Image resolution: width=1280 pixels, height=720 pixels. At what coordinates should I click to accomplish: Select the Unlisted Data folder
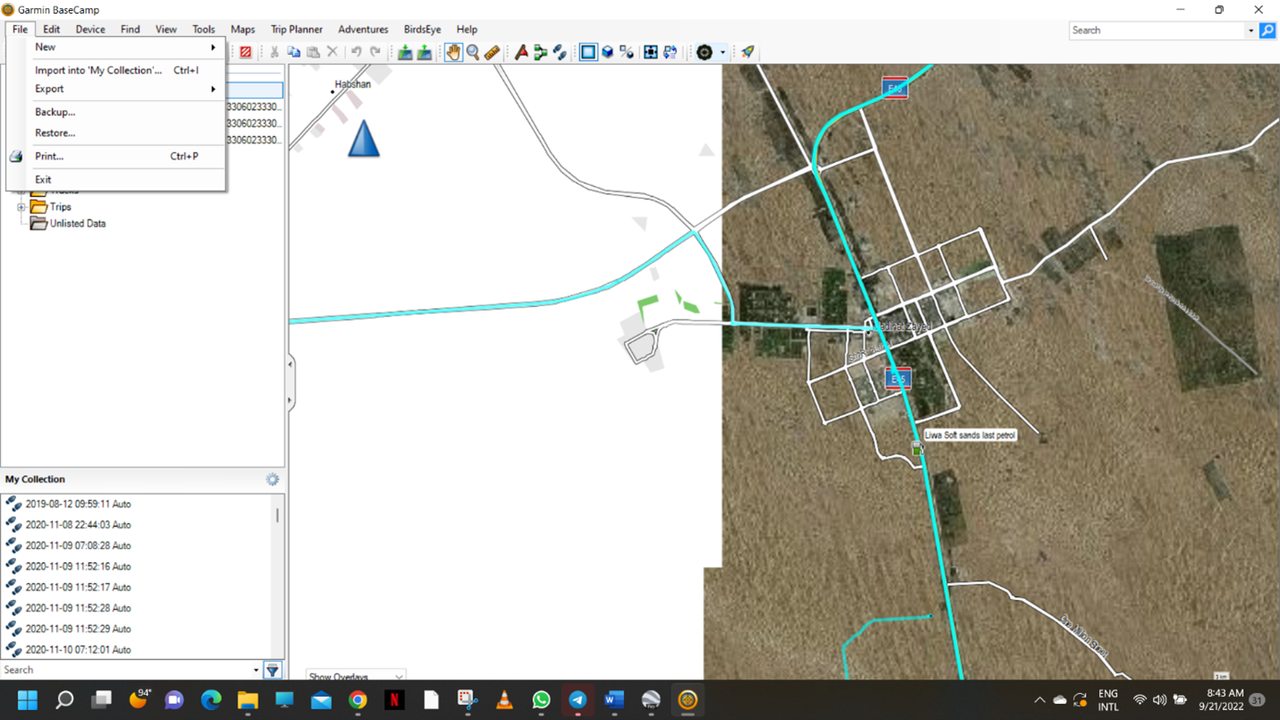69,224
